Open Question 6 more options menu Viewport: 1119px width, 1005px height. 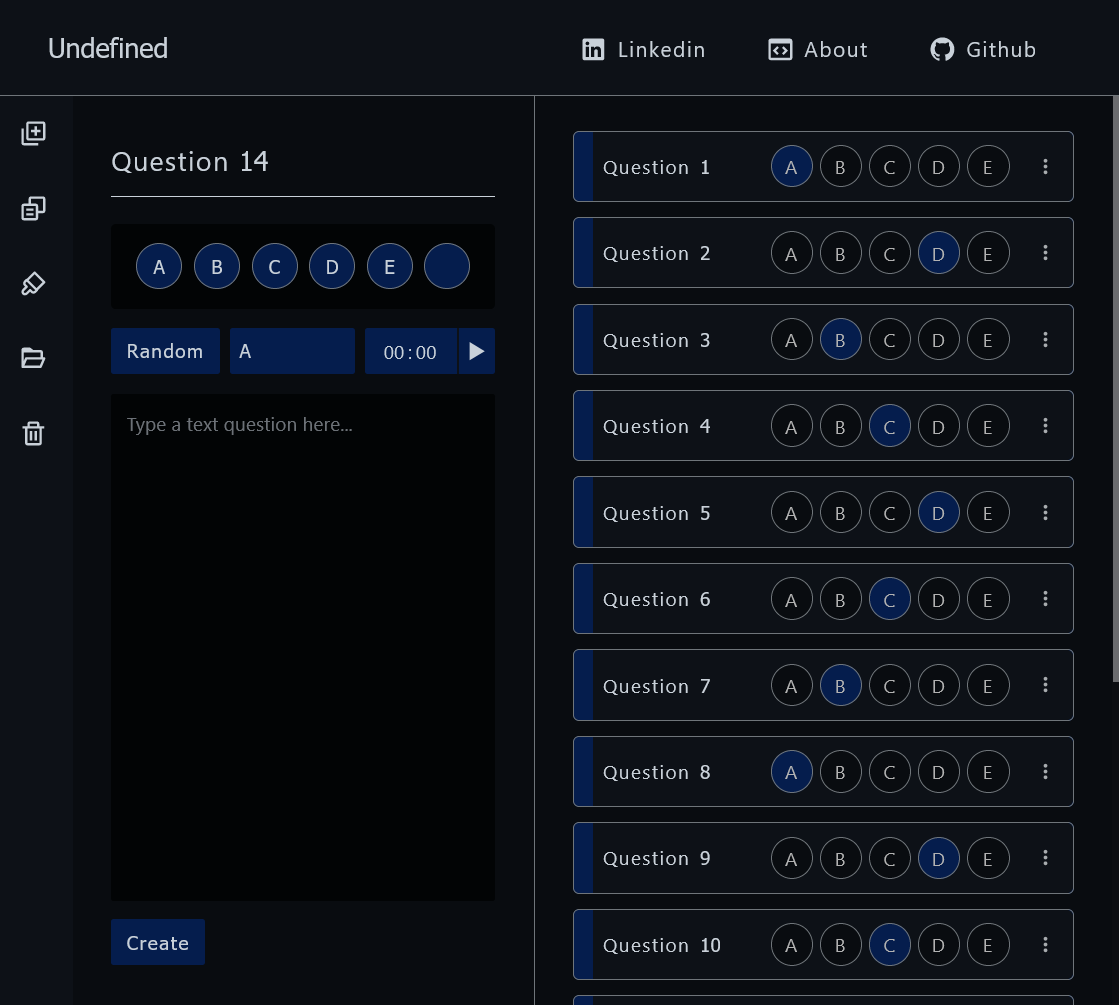pos(1045,599)
